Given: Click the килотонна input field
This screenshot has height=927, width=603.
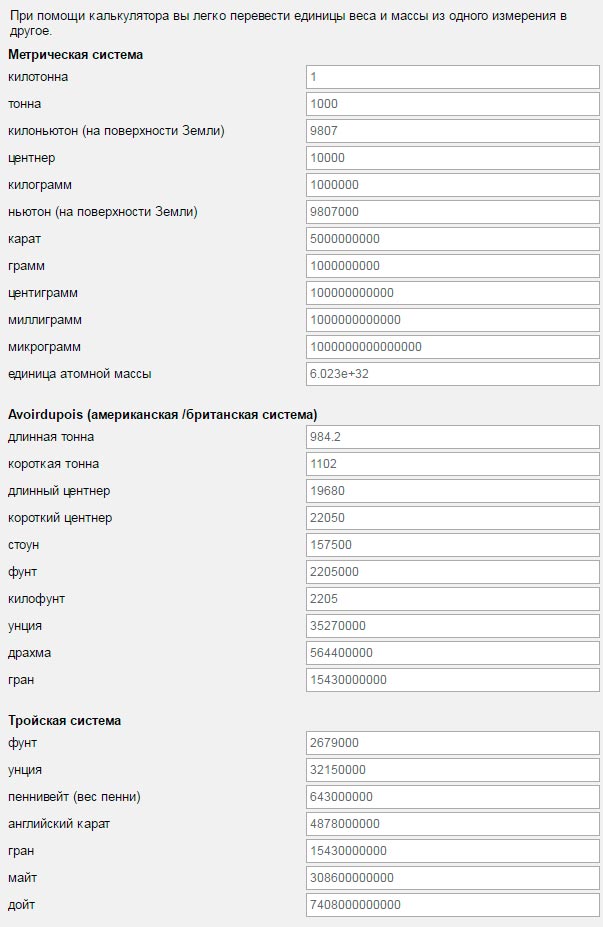Looking at the screenshot, I should 453,77.
